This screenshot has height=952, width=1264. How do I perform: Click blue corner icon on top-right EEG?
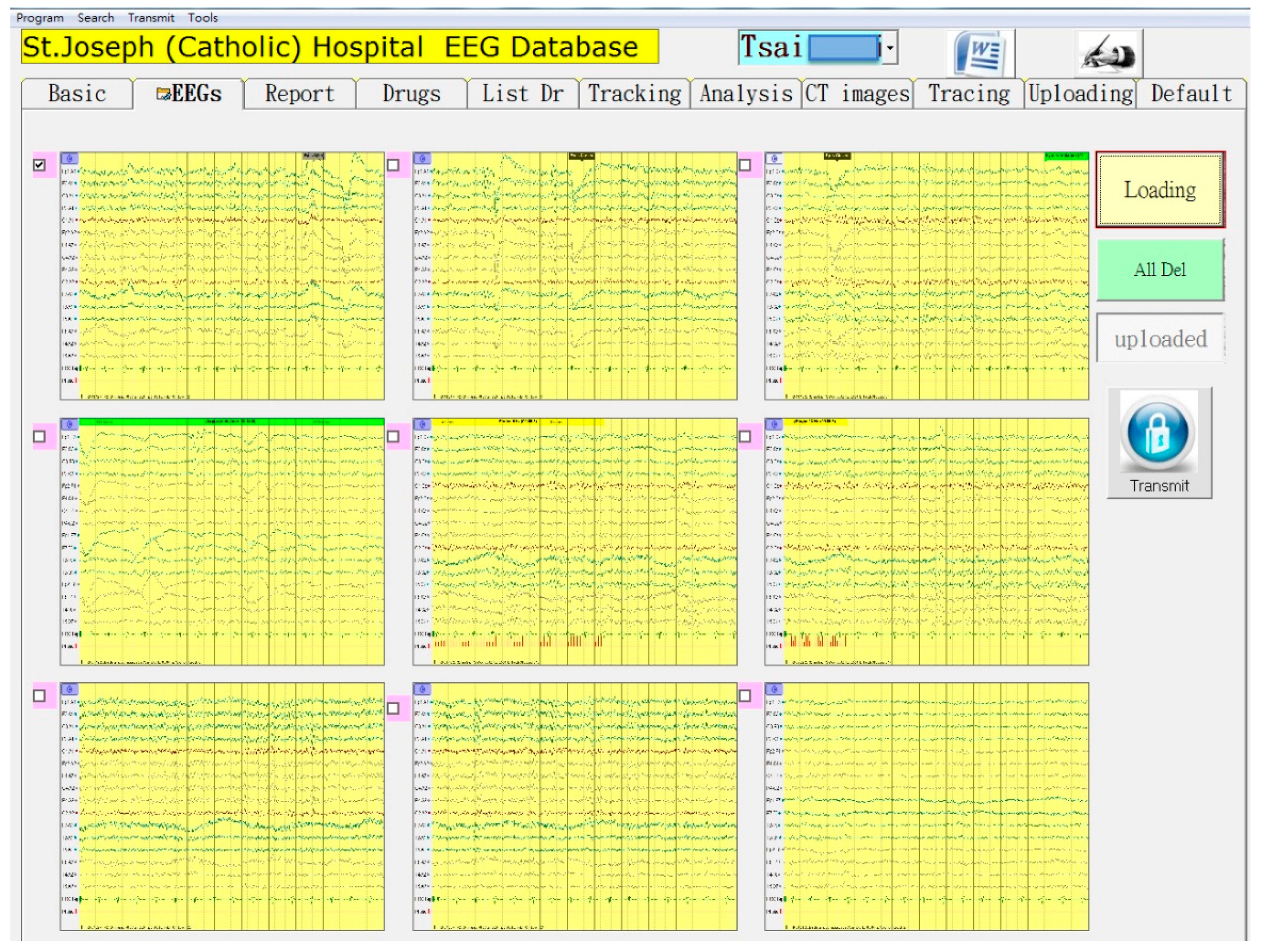(x=774, y=158)
